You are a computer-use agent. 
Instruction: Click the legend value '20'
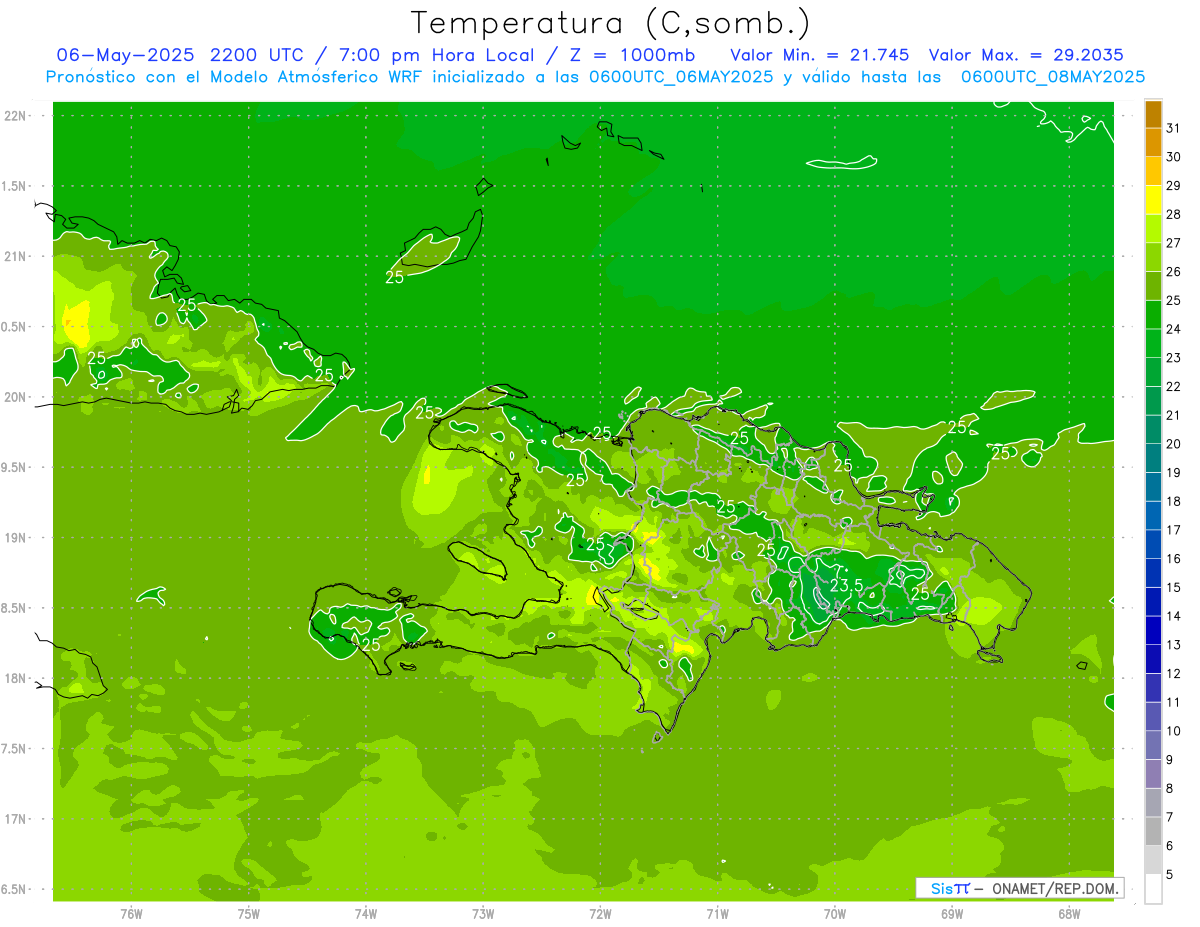click(x=1174, y=444)
